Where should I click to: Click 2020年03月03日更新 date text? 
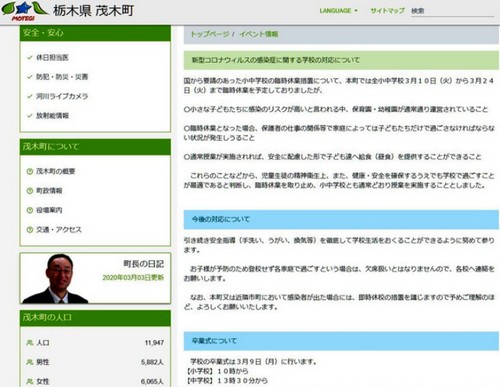point(133,278)
